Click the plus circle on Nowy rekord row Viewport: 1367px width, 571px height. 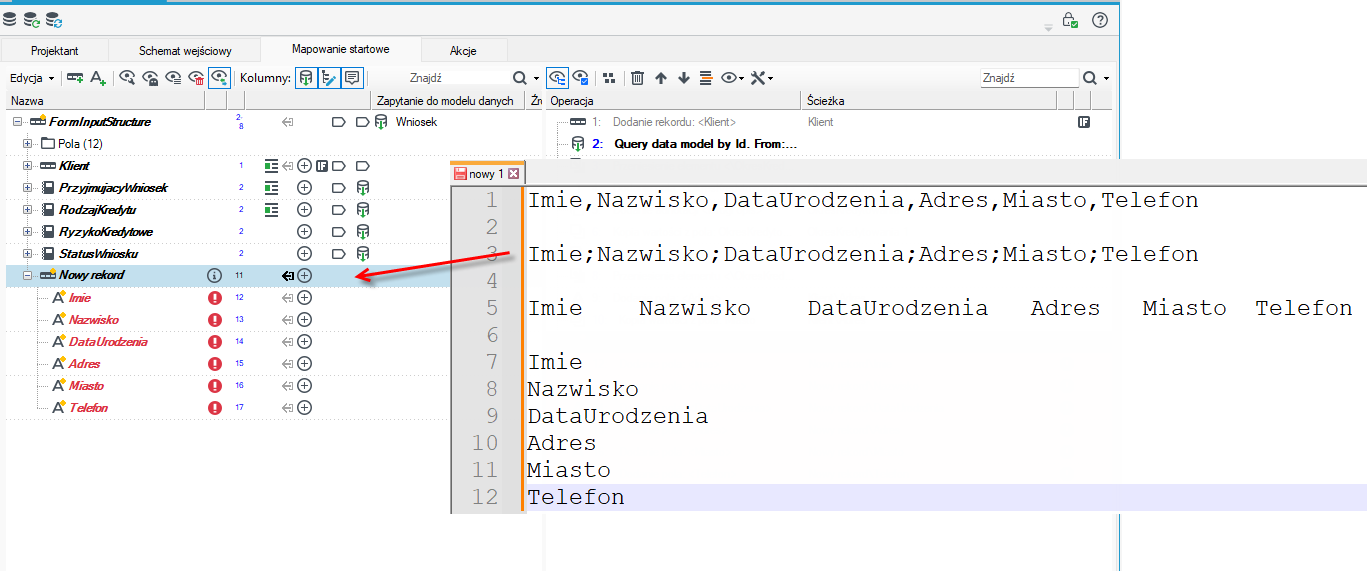click(305, 275)
